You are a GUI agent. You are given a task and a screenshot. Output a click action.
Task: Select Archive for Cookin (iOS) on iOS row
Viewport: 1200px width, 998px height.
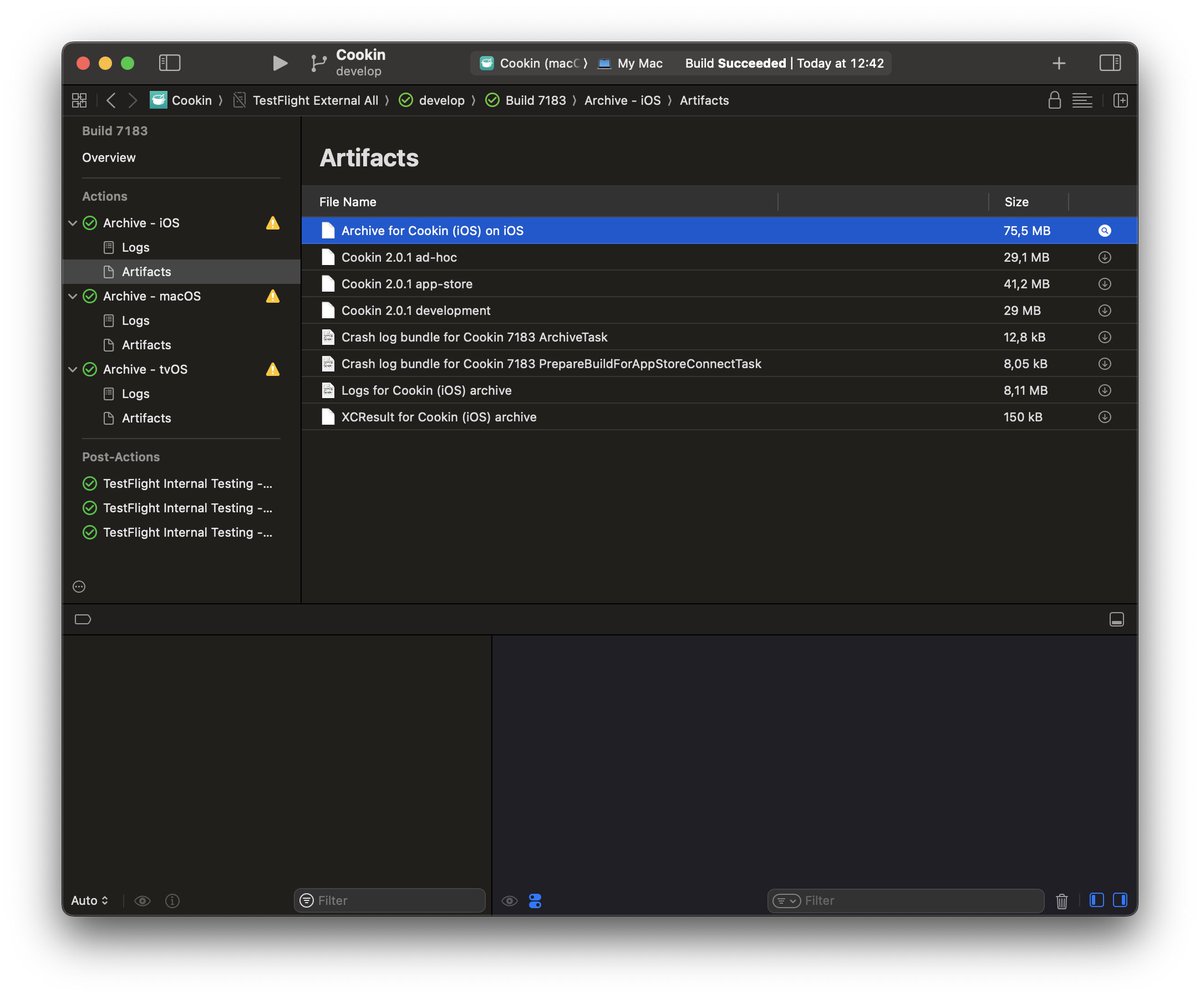pyautogui.click(x=719, y=231)
